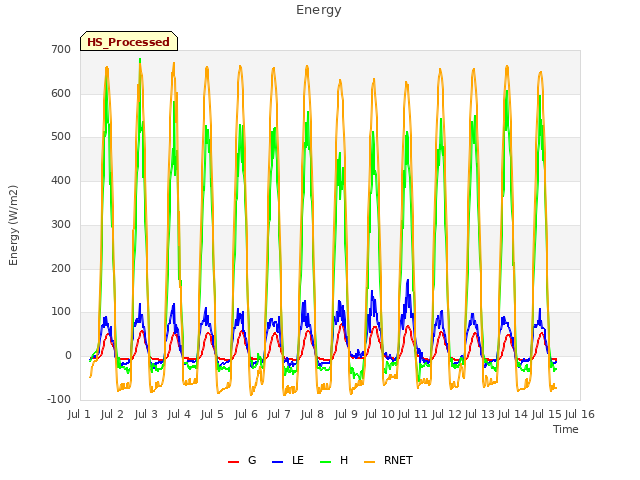Click the 500 y-axis tick label

[61, 137]
